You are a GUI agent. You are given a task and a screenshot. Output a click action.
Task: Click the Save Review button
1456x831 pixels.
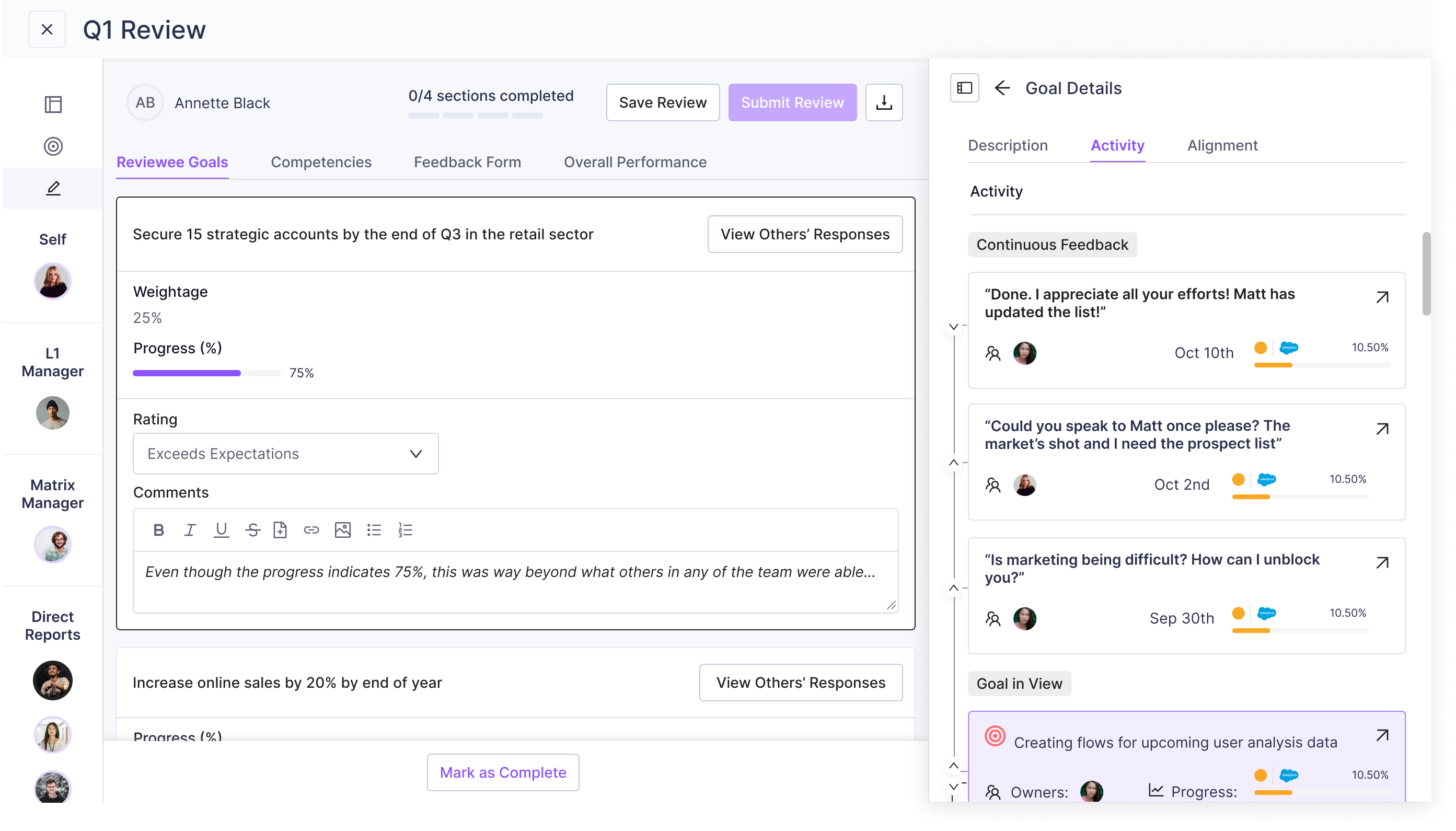point(663,102)
